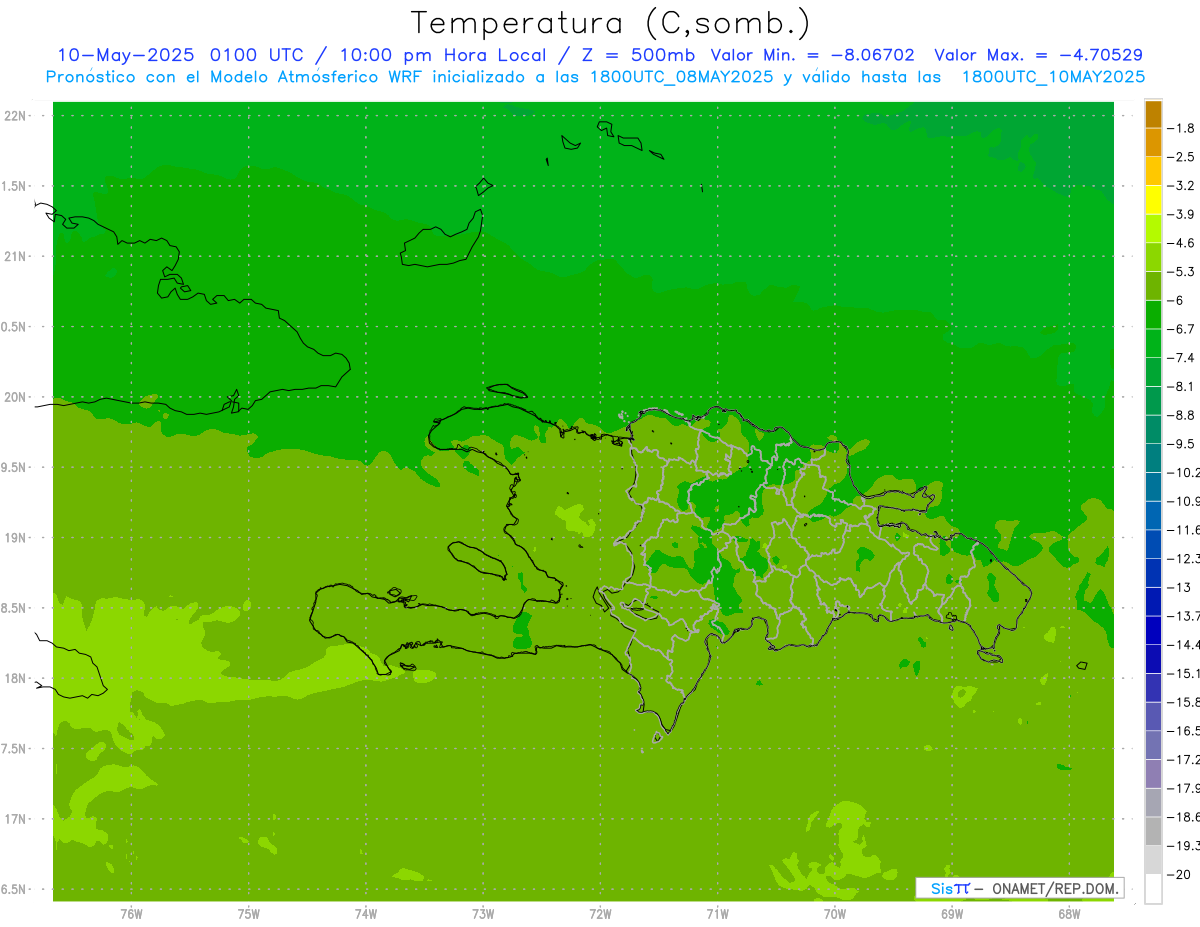The height and width of the screenshot is (927, 1200).
Task: Click the -2.5 legend value
Action: click(1183, 157)
